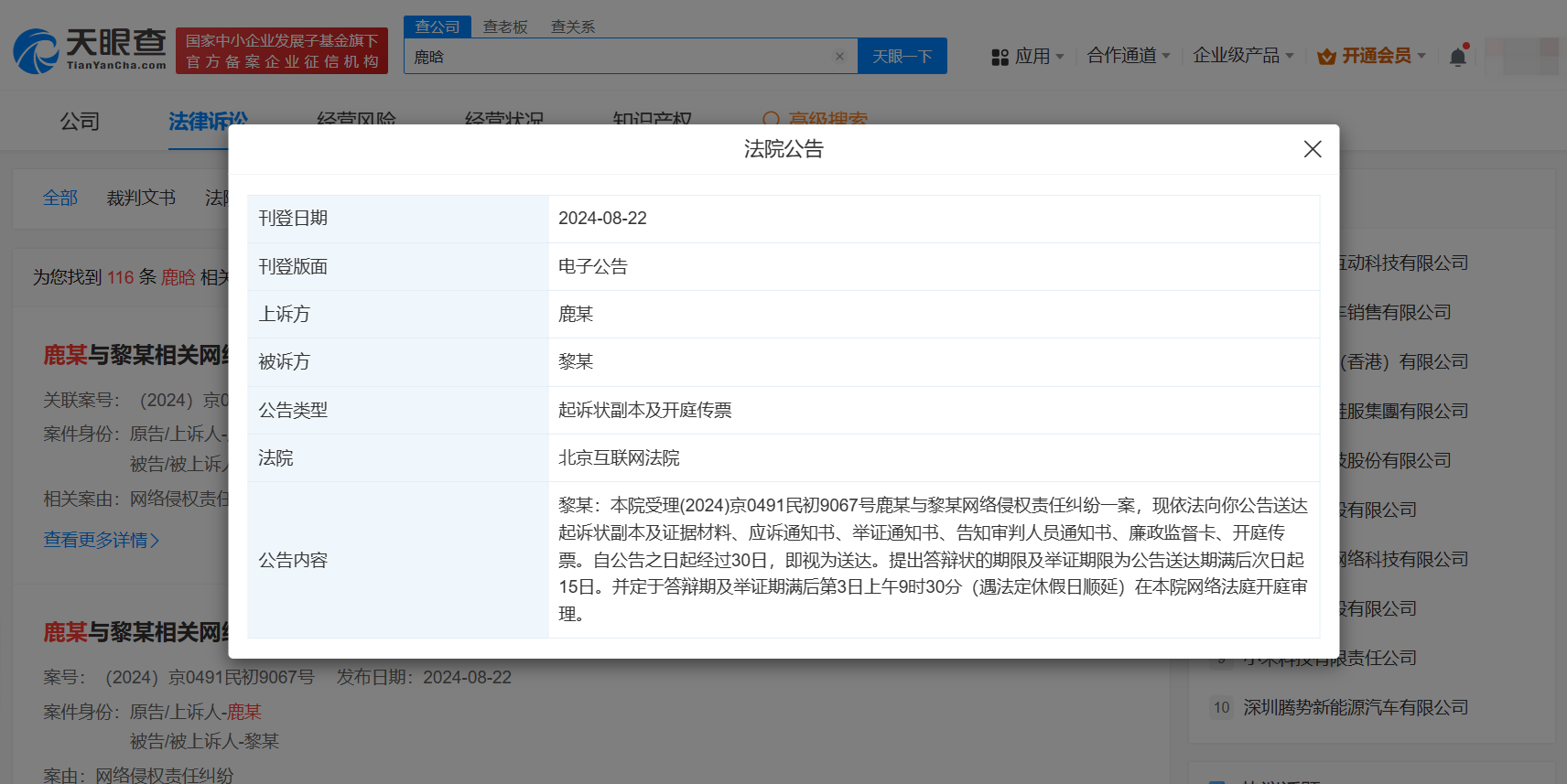
Task: Clear the search box text
Action: point(839,57)
